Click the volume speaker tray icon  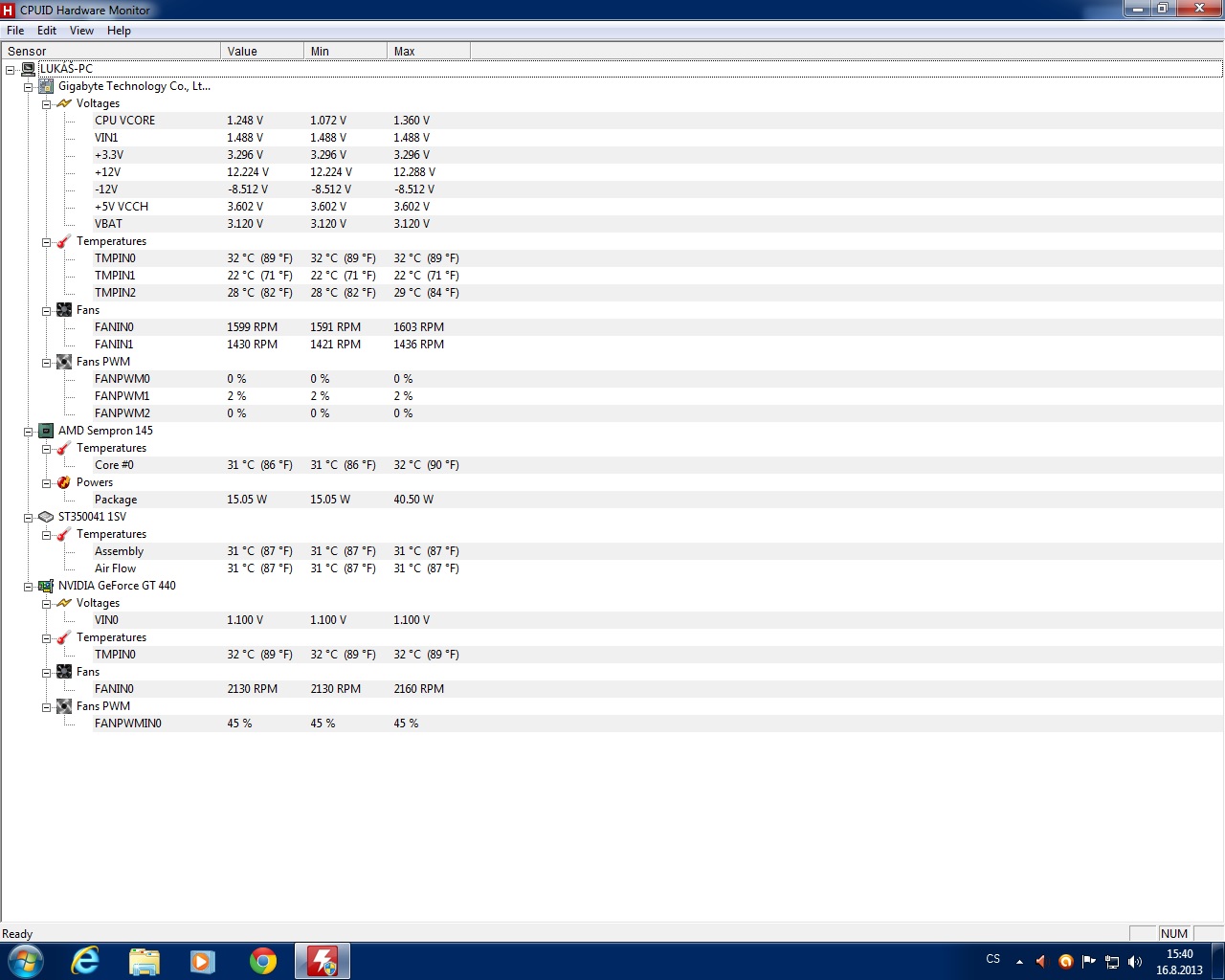(1135, 961)
